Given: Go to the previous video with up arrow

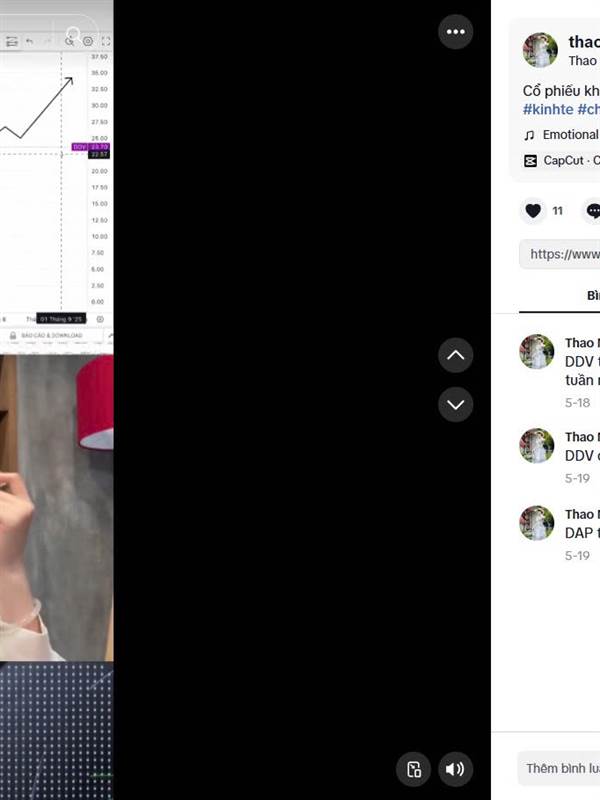Looking at the screenshot, I should 455,355.
